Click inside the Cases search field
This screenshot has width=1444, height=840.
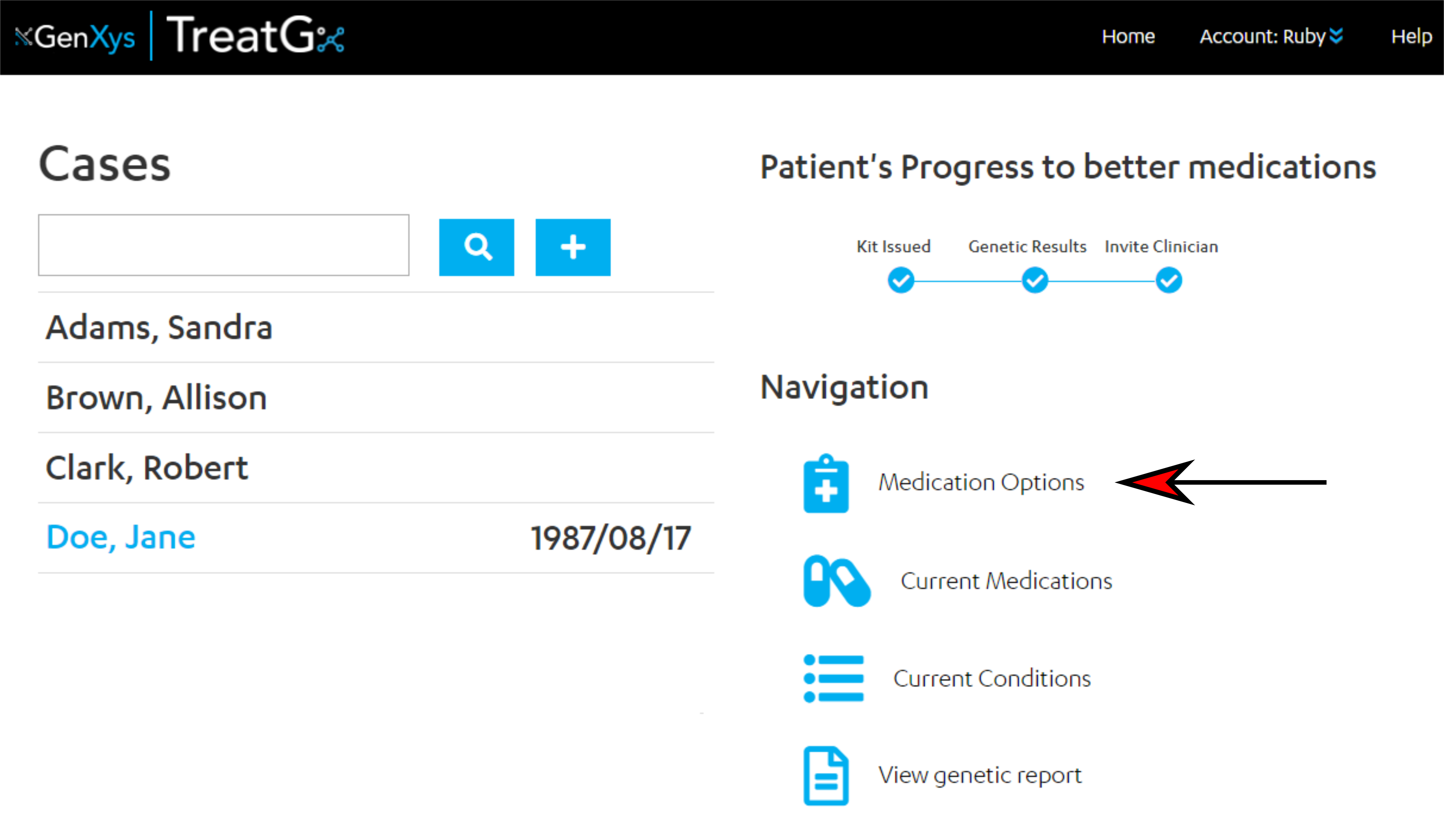coord(223,245)
